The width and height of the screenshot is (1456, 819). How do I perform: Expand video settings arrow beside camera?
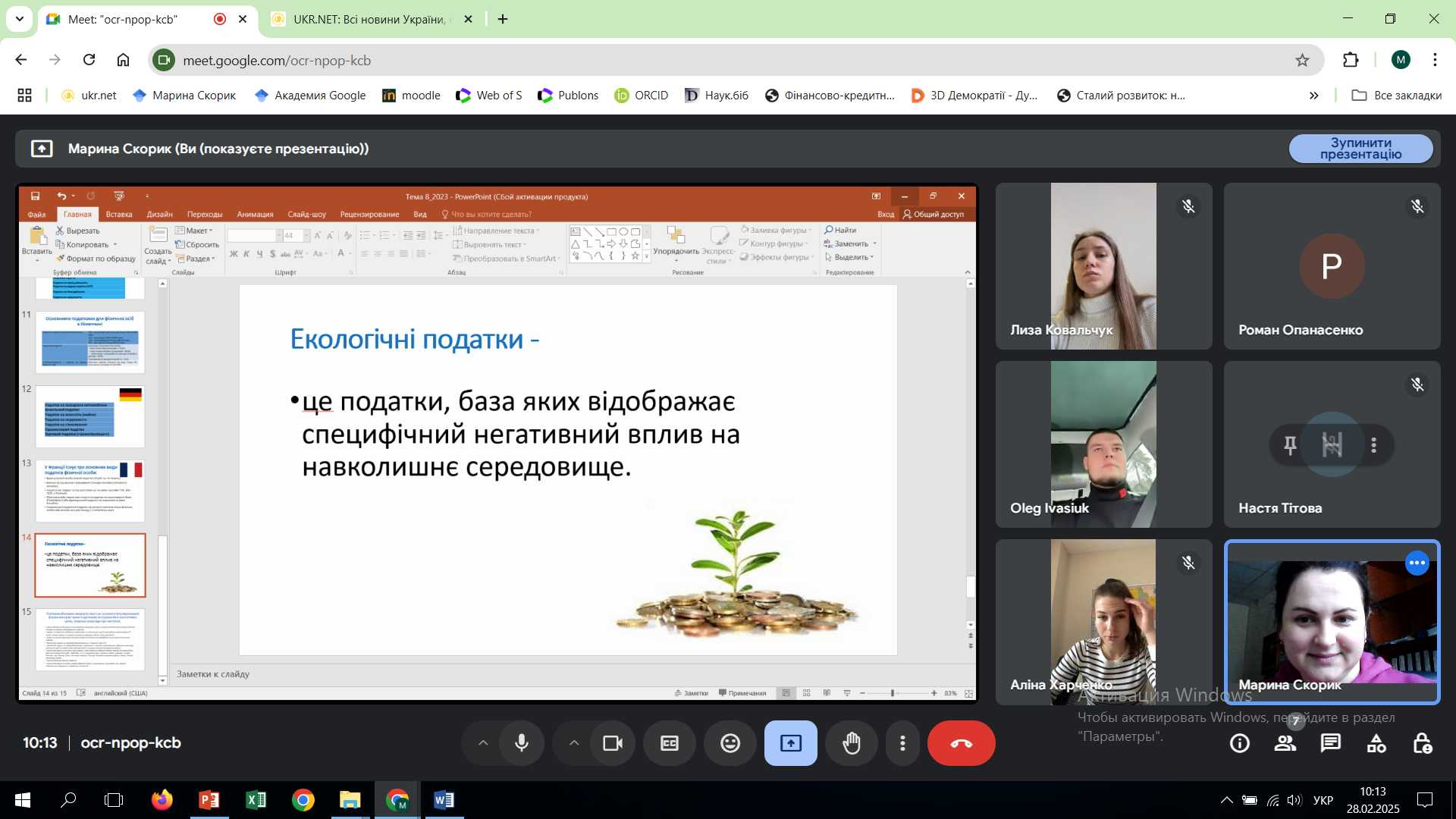point(574,743)
